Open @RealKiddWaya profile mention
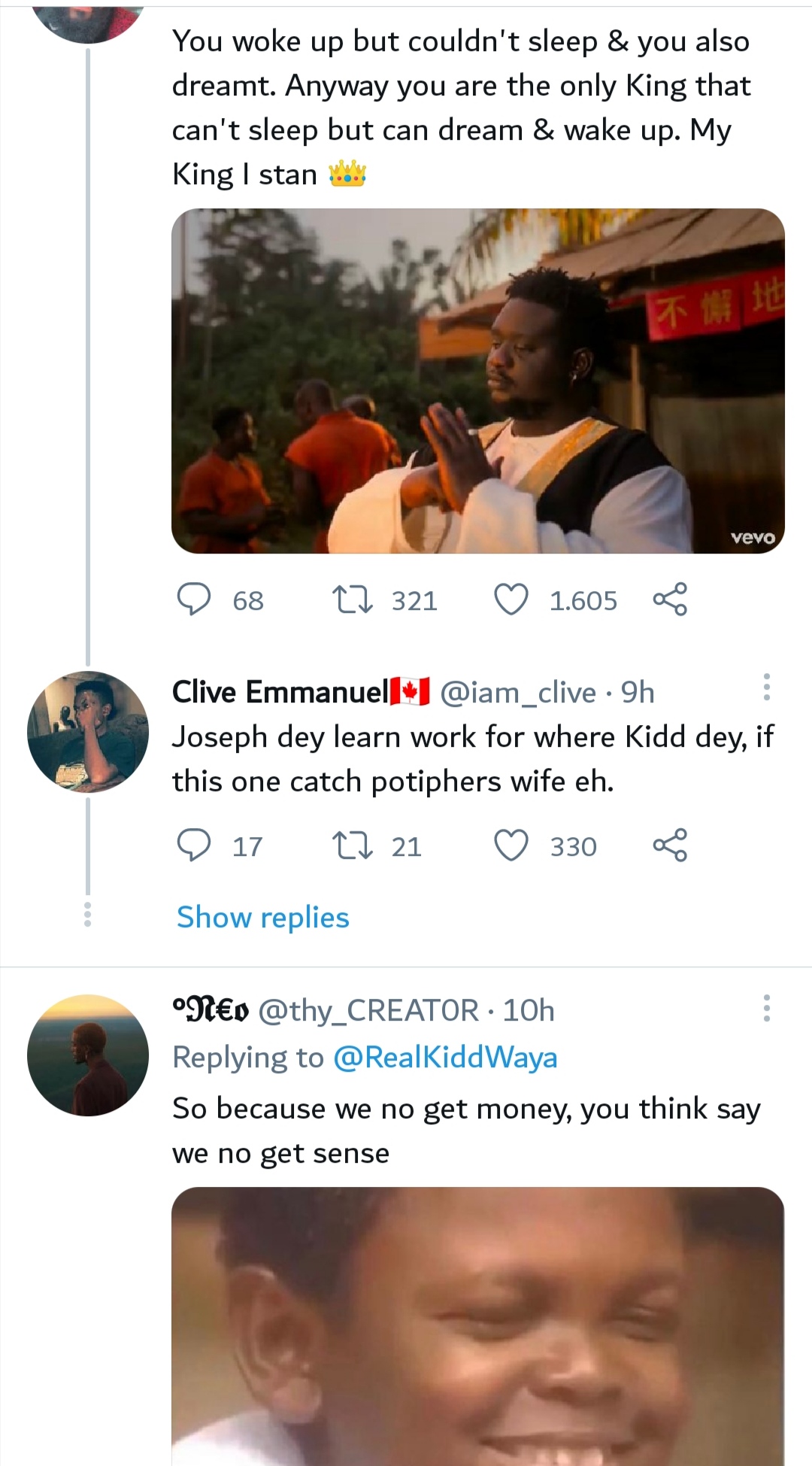 pos(444,1058)
